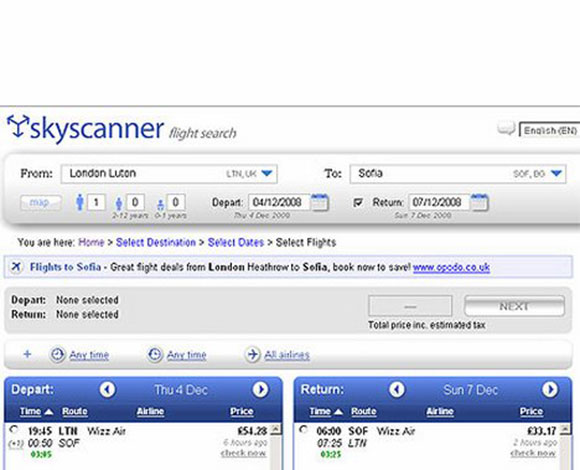The width and height of the screenshot is (580, 470).
Task: Select the 19:45 Wizz Air departure radio
Action: point(14,430)
